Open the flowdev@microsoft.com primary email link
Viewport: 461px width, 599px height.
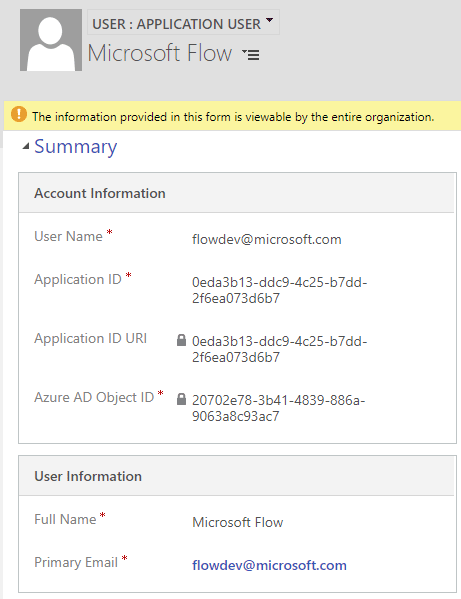(x=269, y=565)
